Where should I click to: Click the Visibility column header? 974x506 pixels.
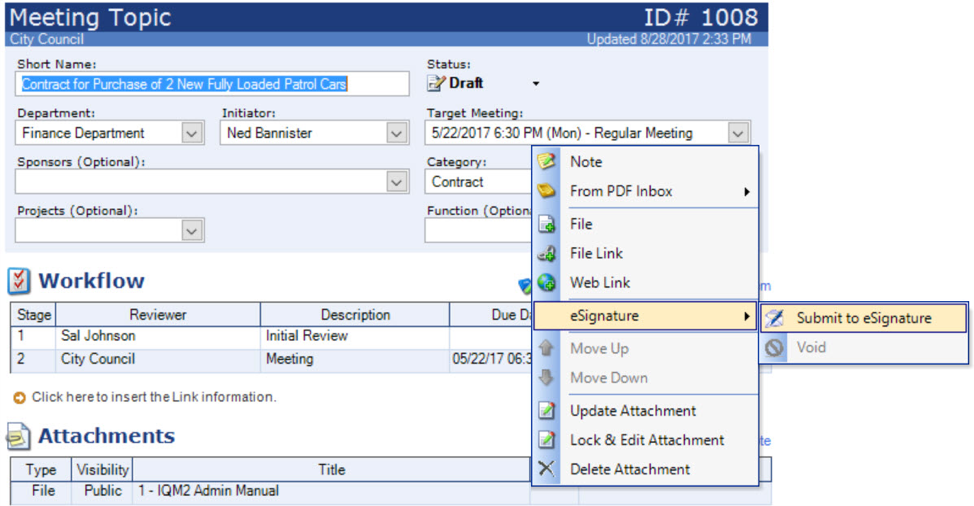point(102,470)
